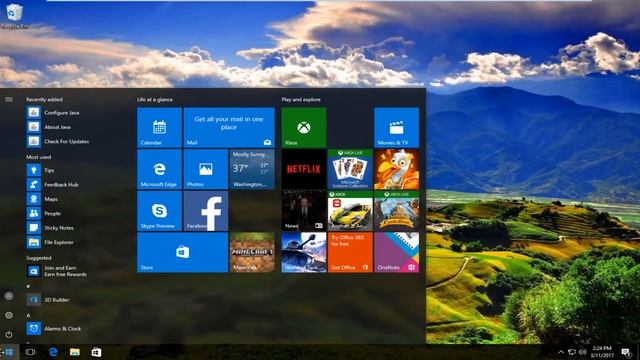Image resolution: width=640 pixels, height=360 pixels.
Task: Open Settings gear in Start menu
Action: pyautogui.click(x=9, y=315)
